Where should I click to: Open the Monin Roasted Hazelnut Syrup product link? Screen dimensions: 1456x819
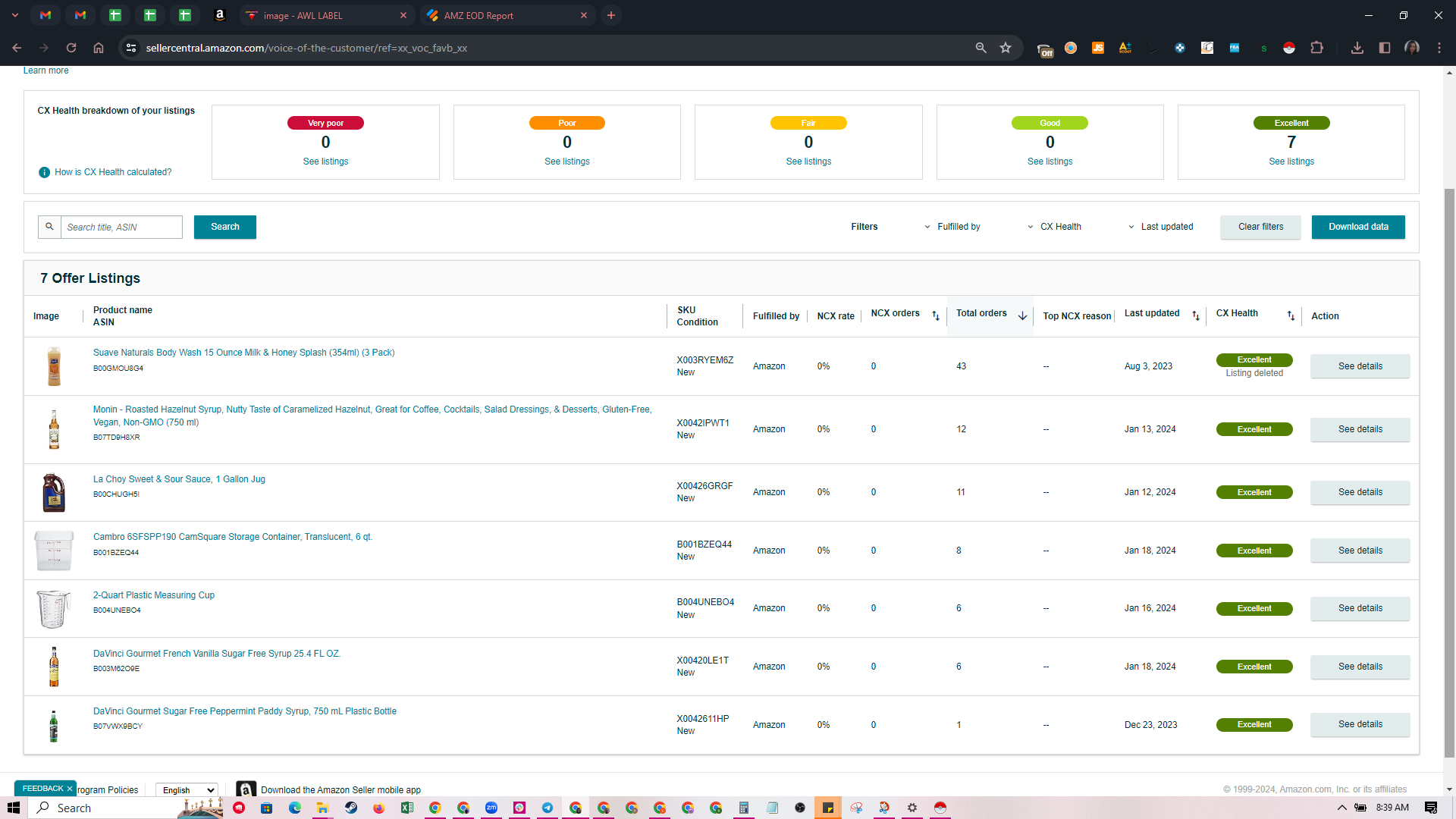click(x=372, y=416)
